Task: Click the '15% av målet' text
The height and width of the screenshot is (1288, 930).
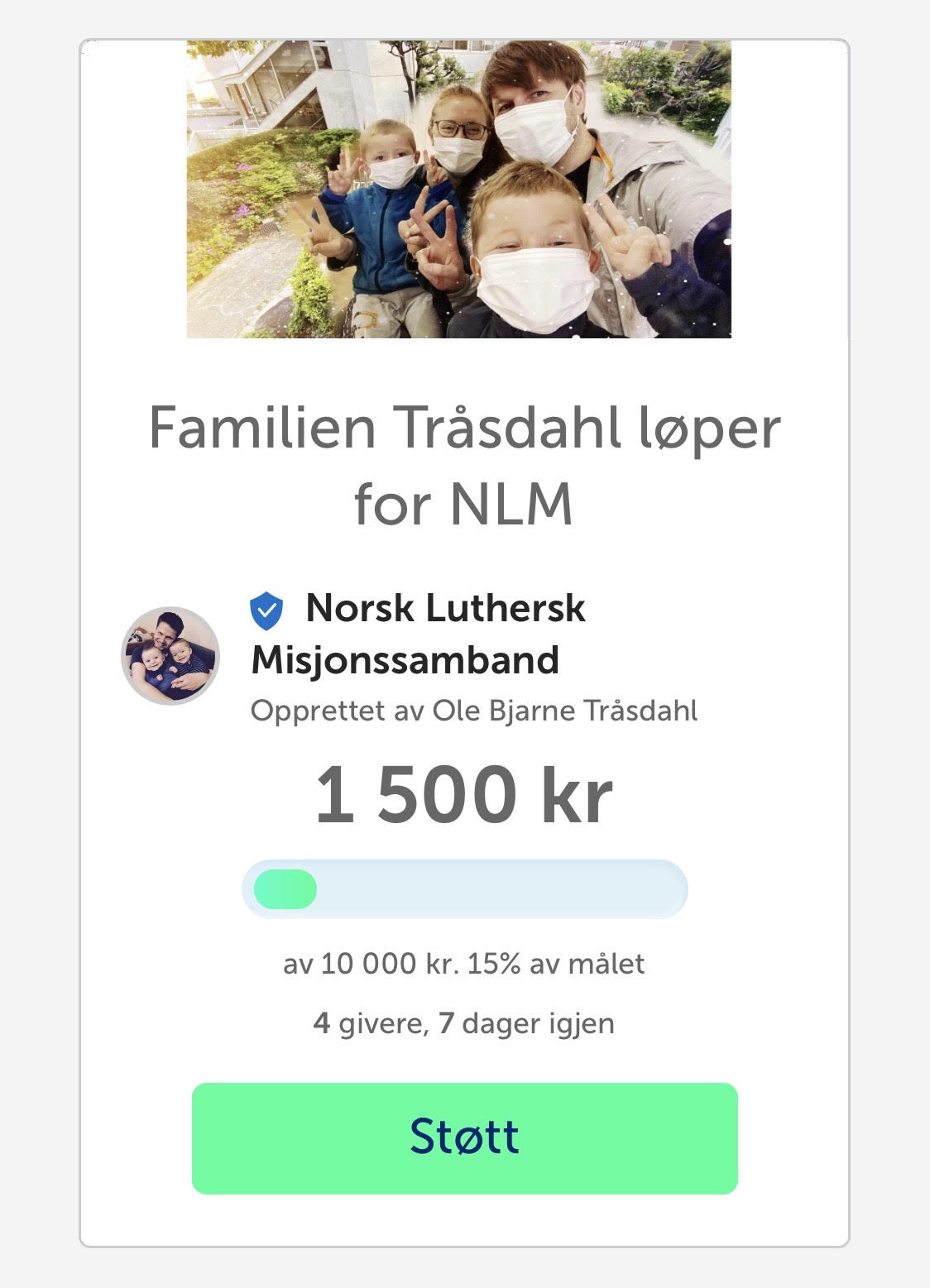Action: (x=556, y=964)
